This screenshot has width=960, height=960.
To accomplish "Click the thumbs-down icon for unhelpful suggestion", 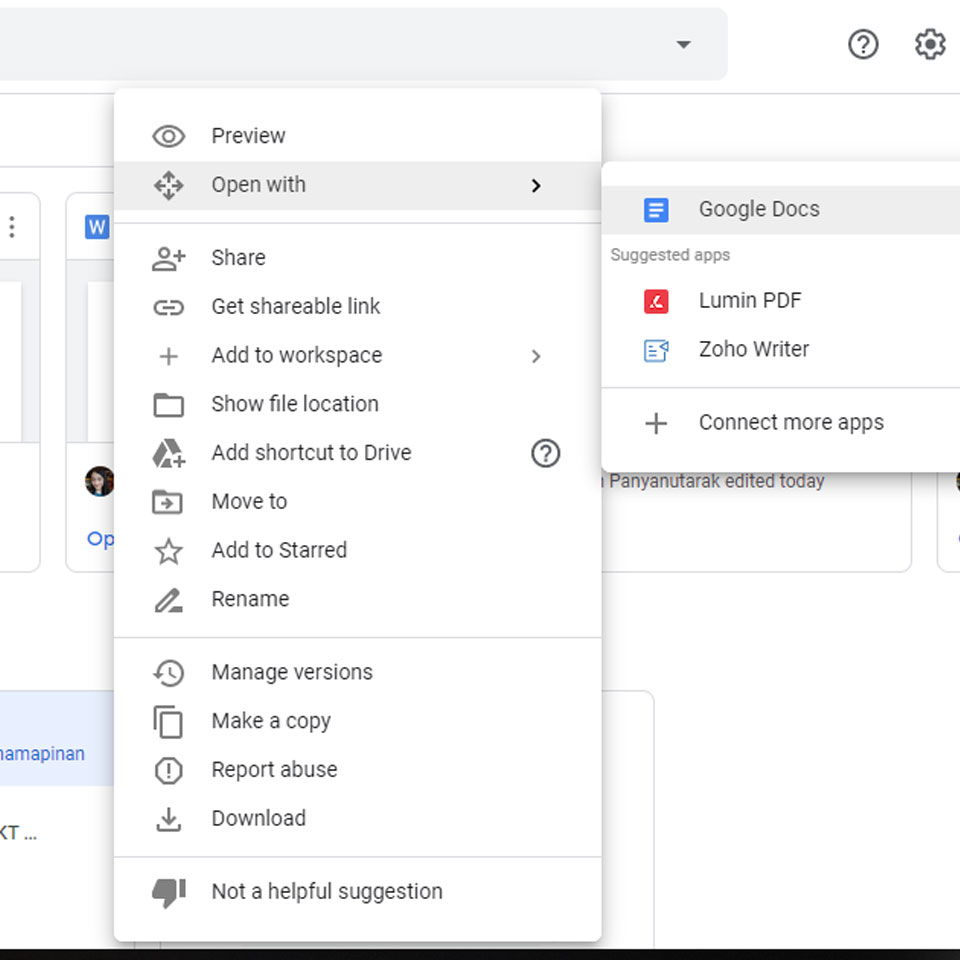I will [x=168, y=893].
